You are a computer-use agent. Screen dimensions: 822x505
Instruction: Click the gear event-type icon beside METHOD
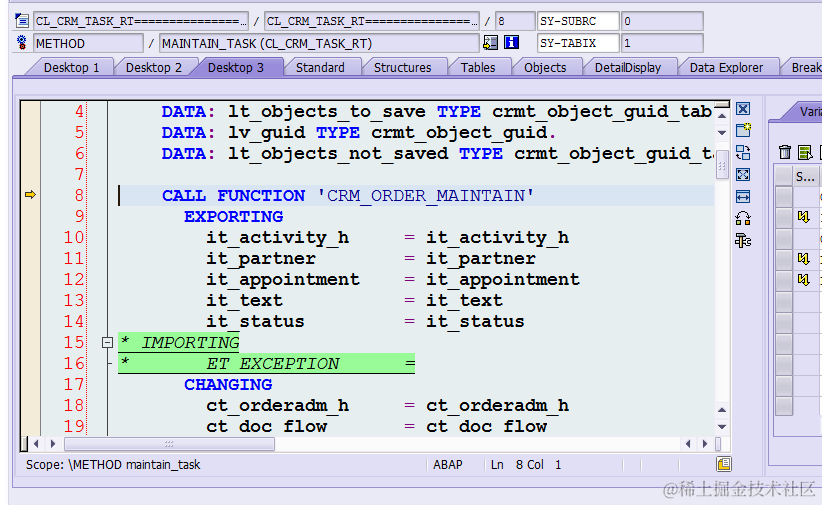pyautogui.click(x=22, y=42)
